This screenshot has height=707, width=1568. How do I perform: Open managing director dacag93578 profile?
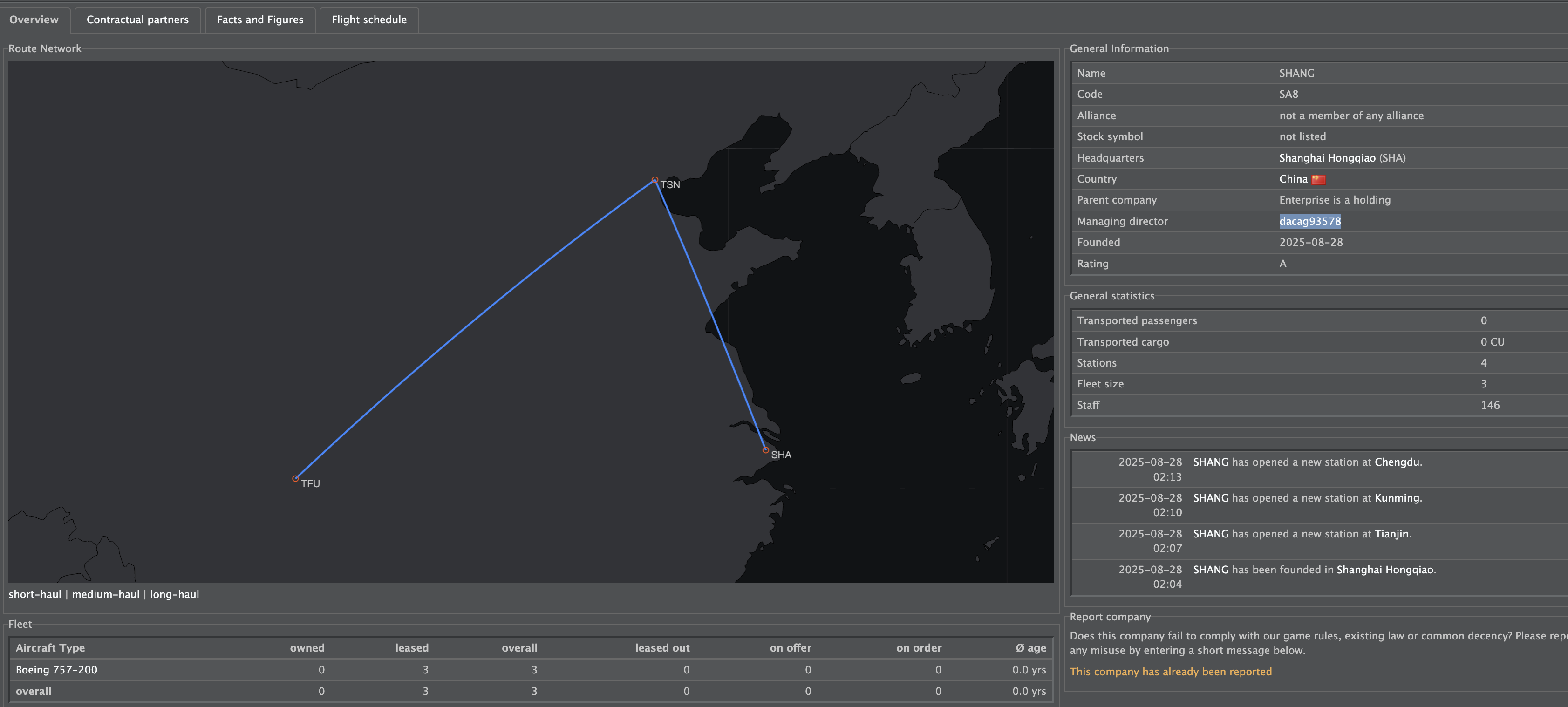1310,222
